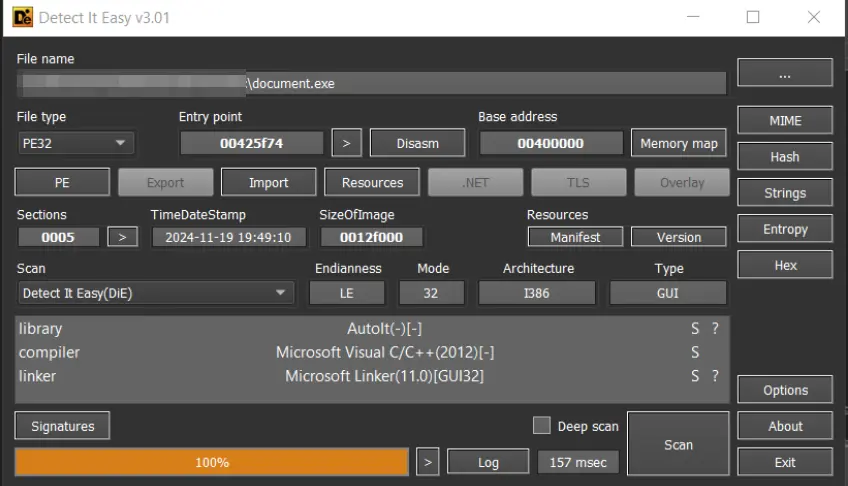This screenshot has width=848, height=486.
Task: Open the Version resource
Action: pyautogui.click(x=679, y=237)
